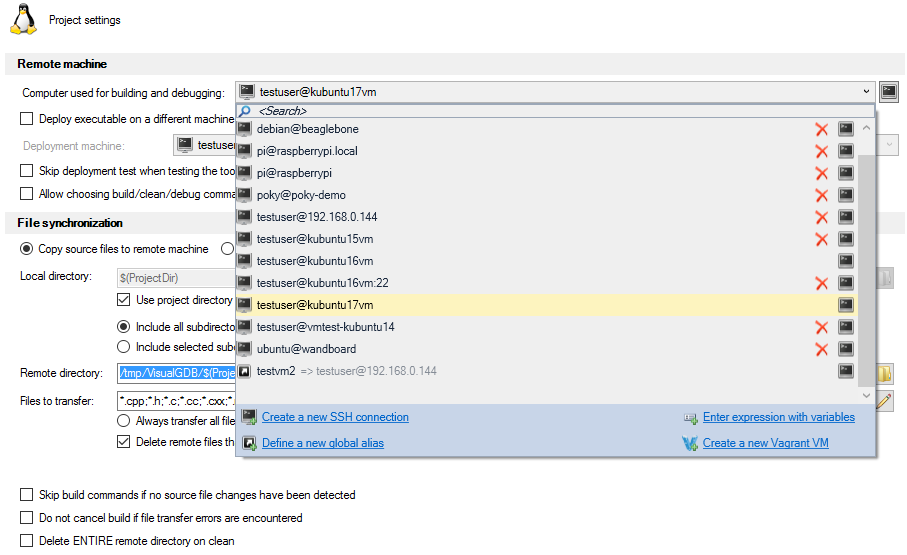Image resolution: width=907 pixels, height=555 pixels.
Task: Delete the pi@raspberrypi connection
Action: [821, 173]
